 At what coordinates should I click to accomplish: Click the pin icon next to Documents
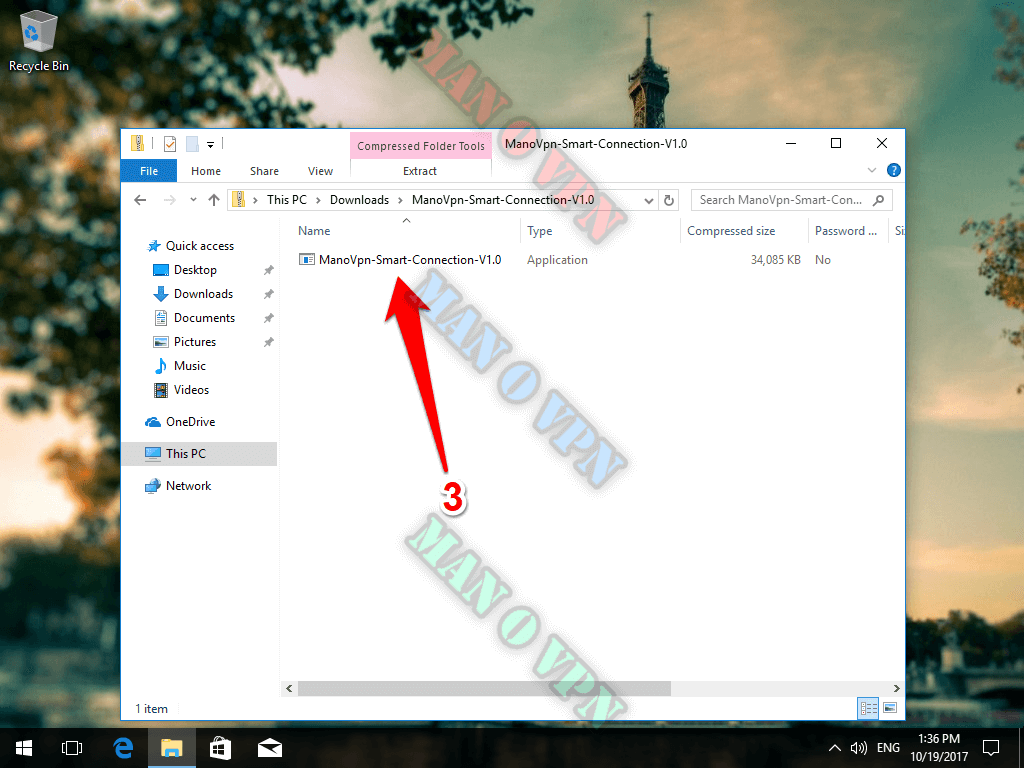point(268,318)
